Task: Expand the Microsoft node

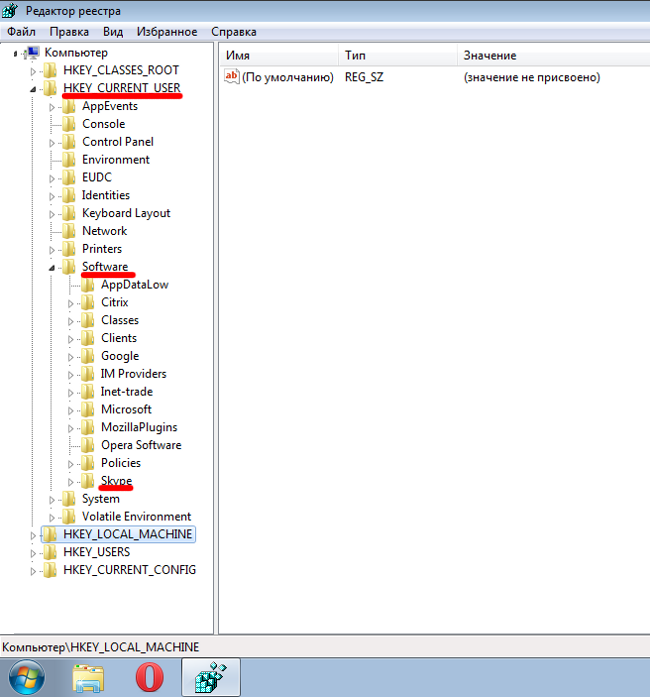Action: click(x=70, y=411)
